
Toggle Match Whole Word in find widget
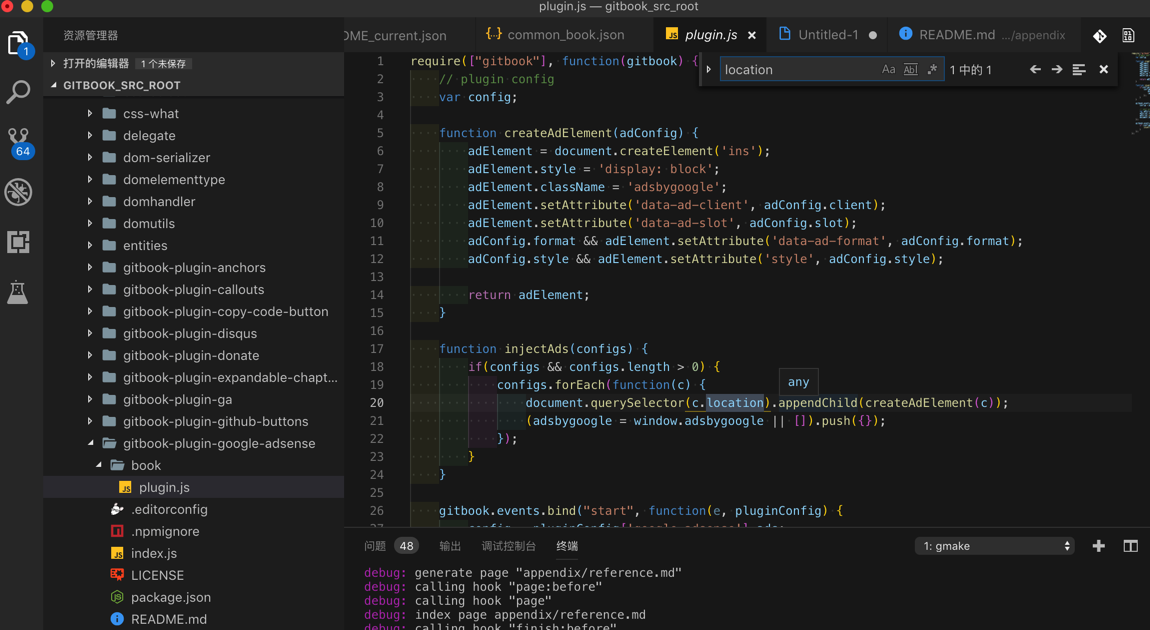910,70
